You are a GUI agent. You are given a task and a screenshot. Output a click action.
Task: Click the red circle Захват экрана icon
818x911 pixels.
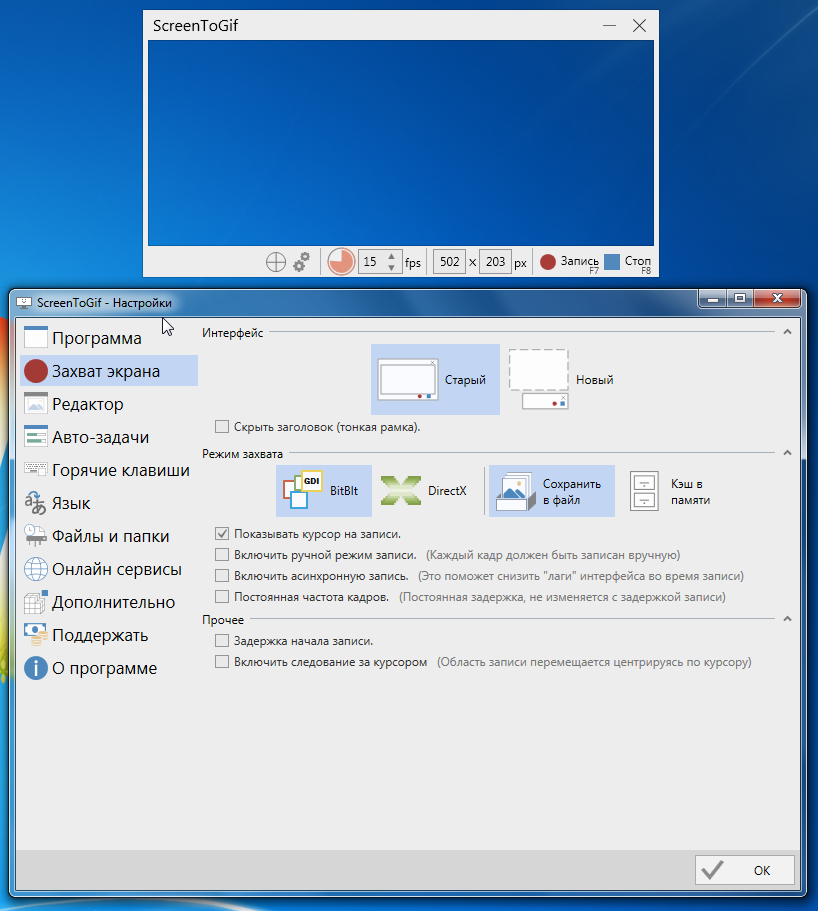pyautogui.click(x=35, y=371)
